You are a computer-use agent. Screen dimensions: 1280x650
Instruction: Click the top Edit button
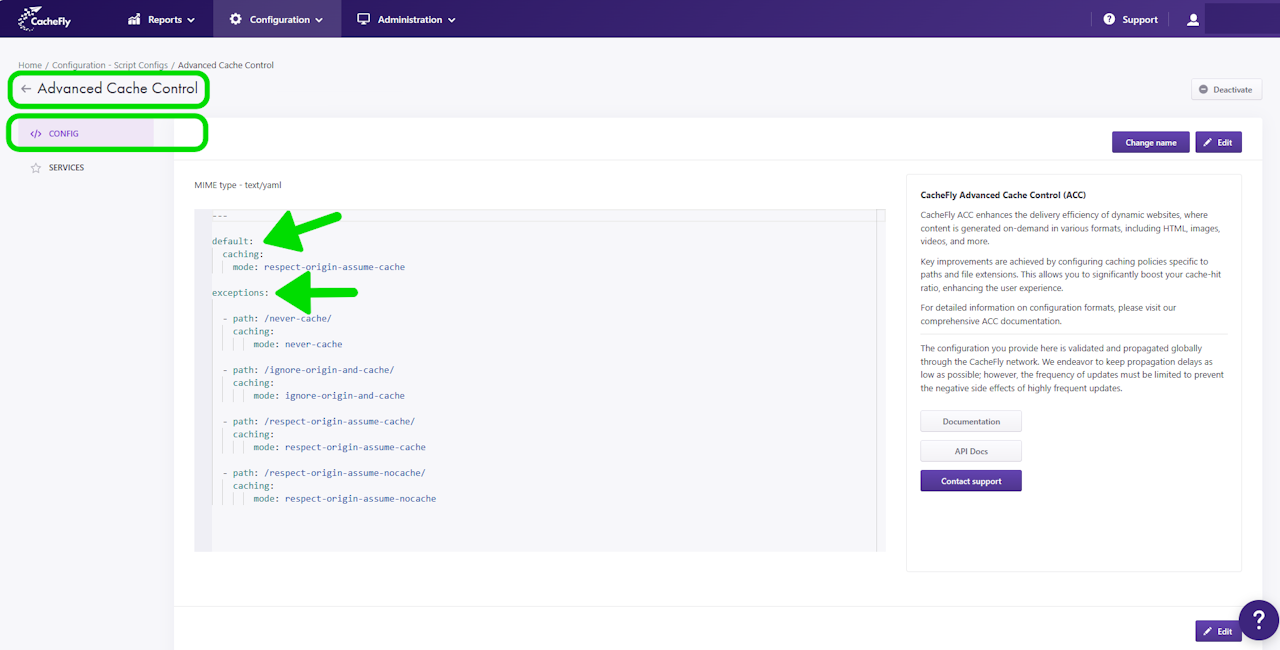click(1218, 142)
